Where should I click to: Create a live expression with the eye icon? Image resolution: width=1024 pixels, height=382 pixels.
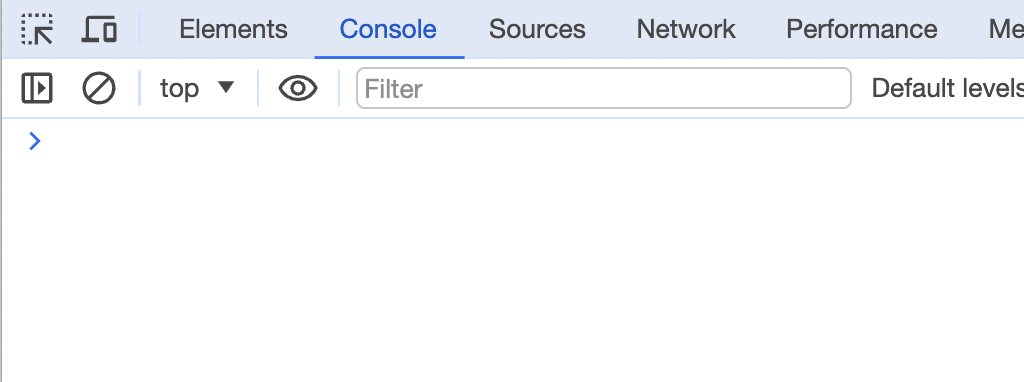(298, 88)
